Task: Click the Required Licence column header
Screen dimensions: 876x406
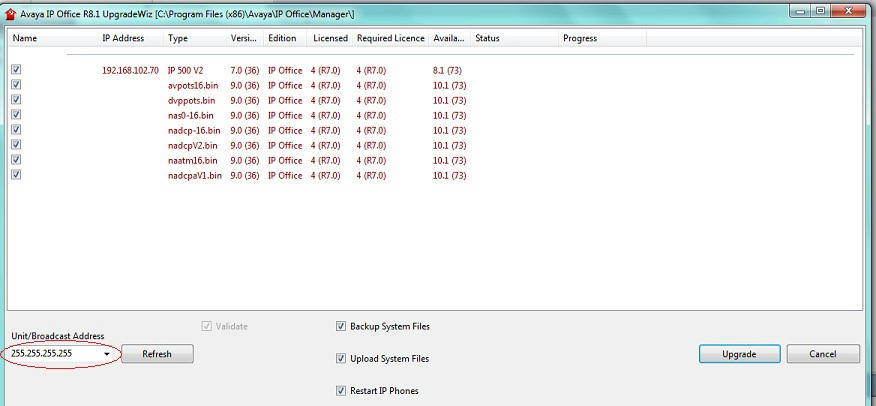Action: (391, 39)
